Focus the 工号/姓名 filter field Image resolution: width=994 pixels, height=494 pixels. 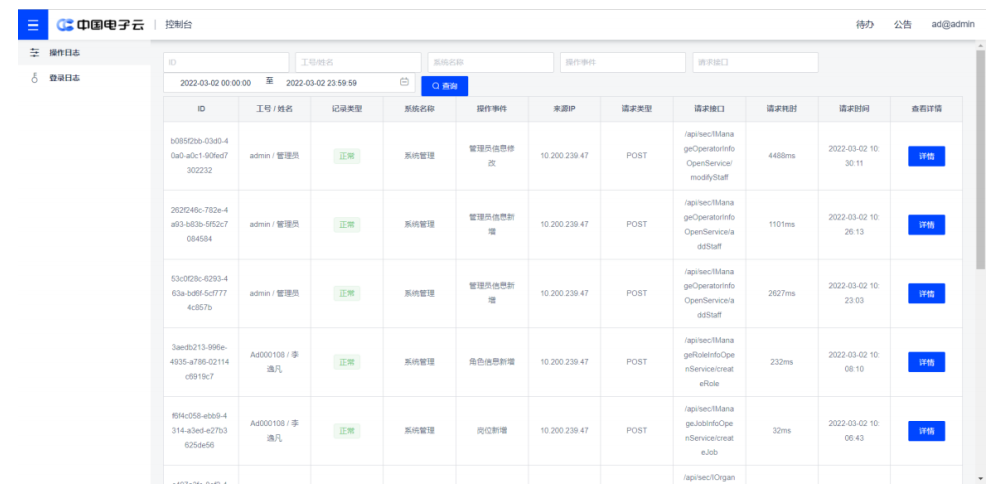pyautogui.click(x=358, y=62)
